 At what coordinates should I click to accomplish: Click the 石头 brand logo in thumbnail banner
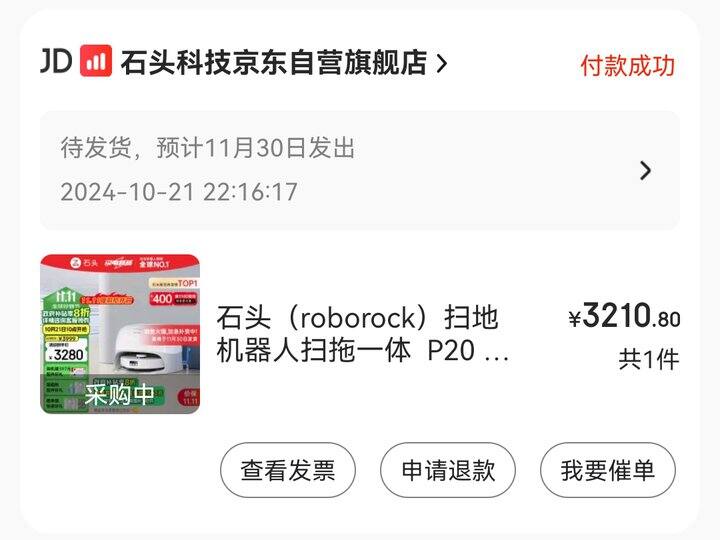point(84,263)
